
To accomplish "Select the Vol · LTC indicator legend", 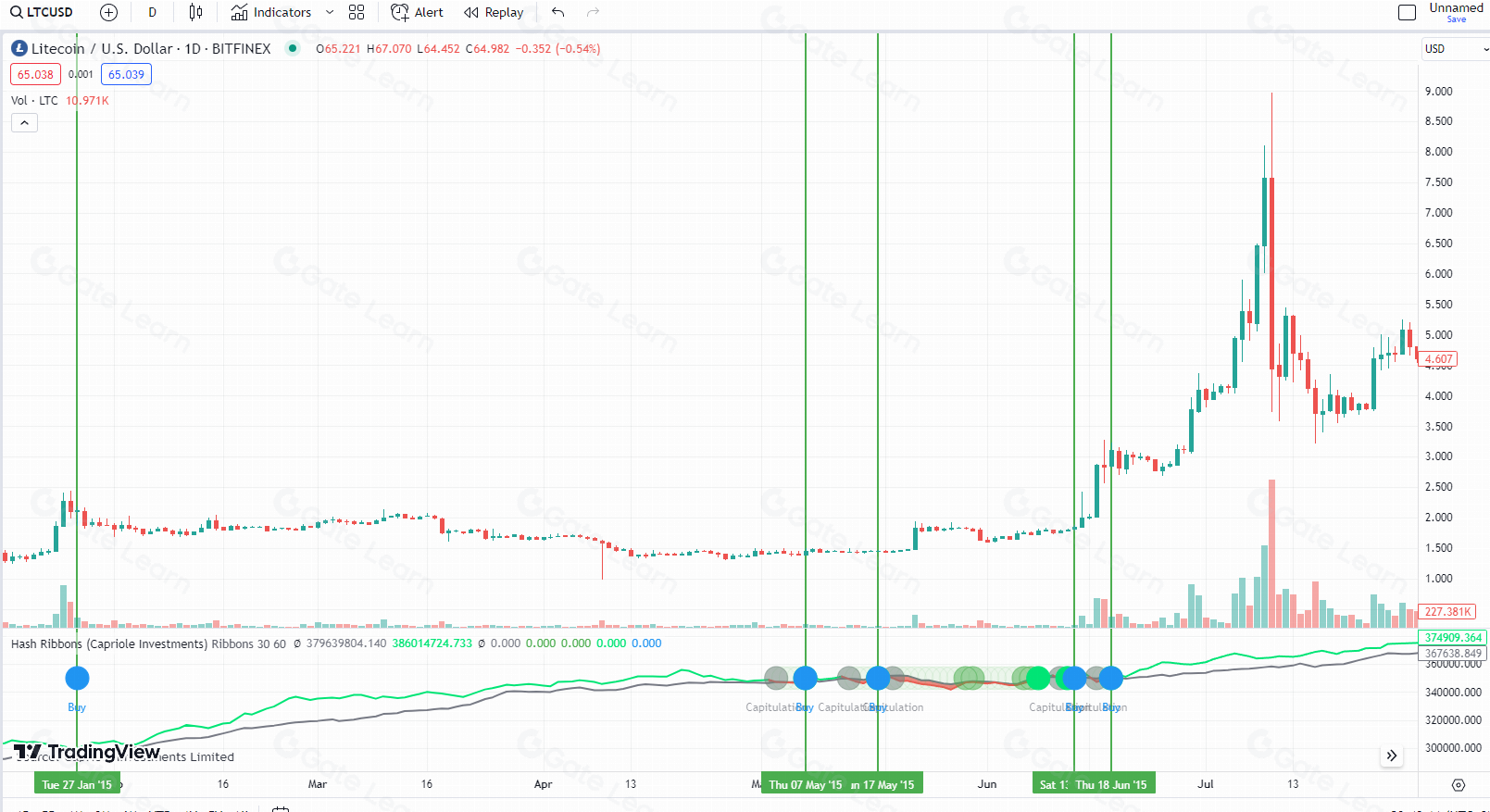I will pyautogui.click(x=34, y=100).
